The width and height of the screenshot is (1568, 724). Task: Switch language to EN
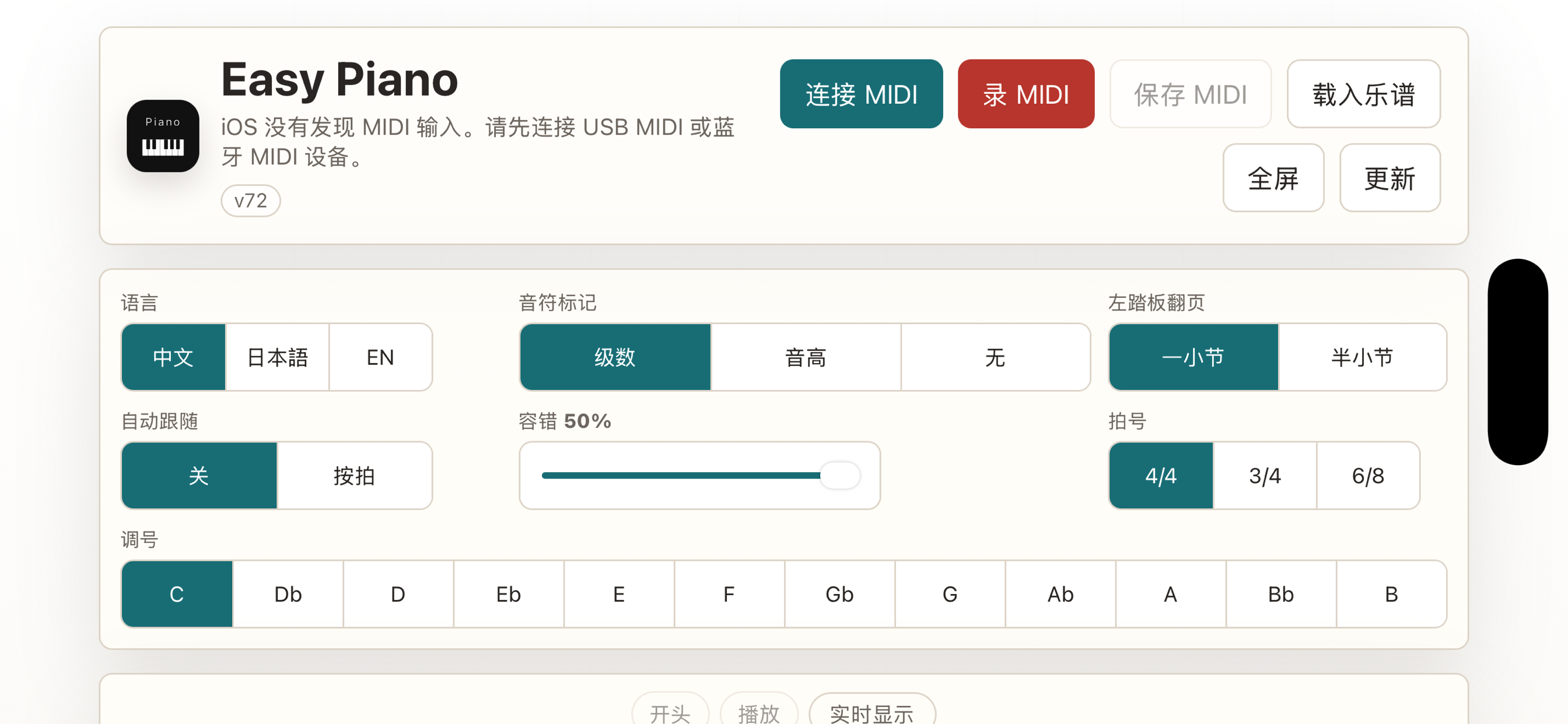[x=380, y=357]
